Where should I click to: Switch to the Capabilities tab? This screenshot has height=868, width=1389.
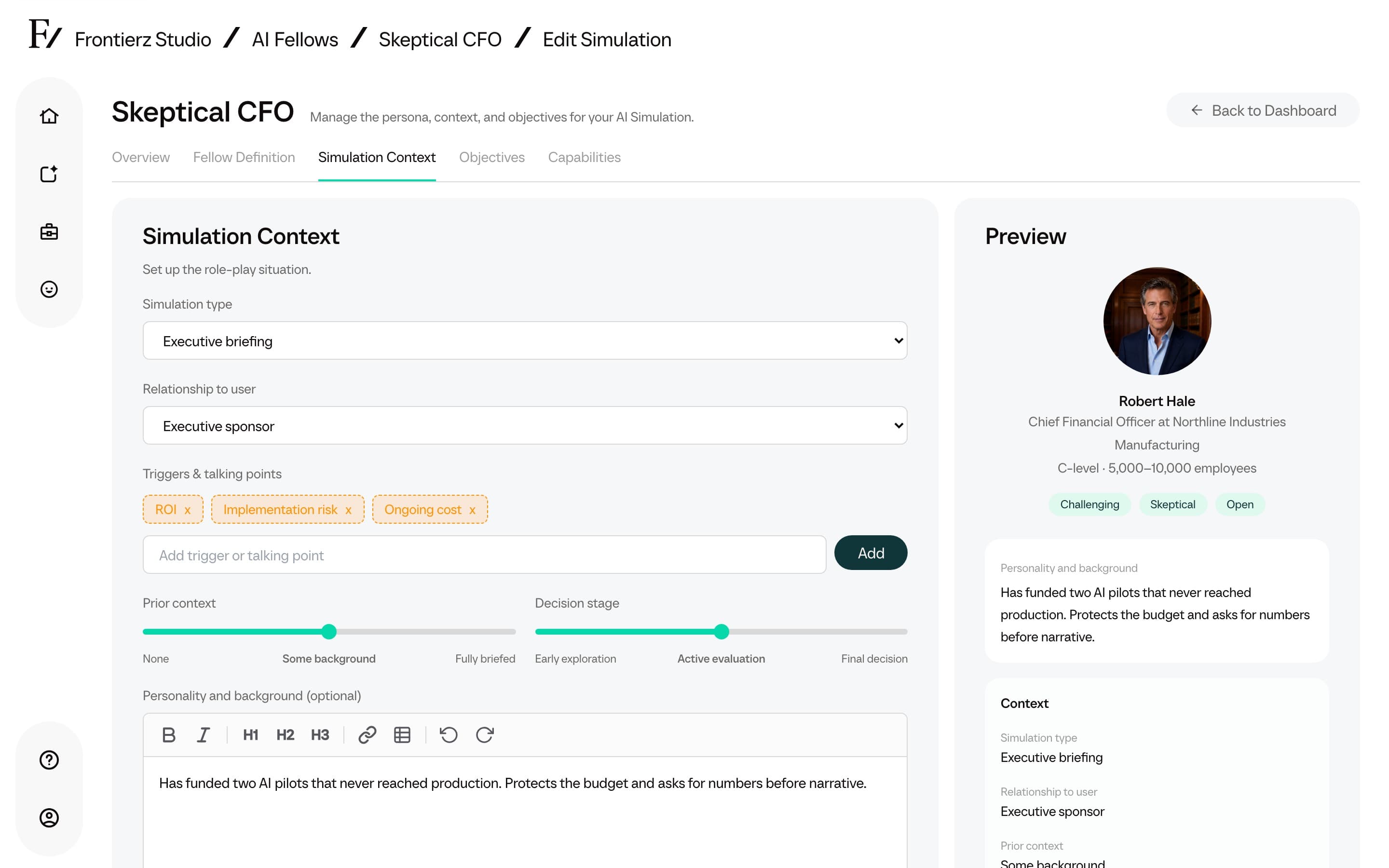(x=585, y=157)
